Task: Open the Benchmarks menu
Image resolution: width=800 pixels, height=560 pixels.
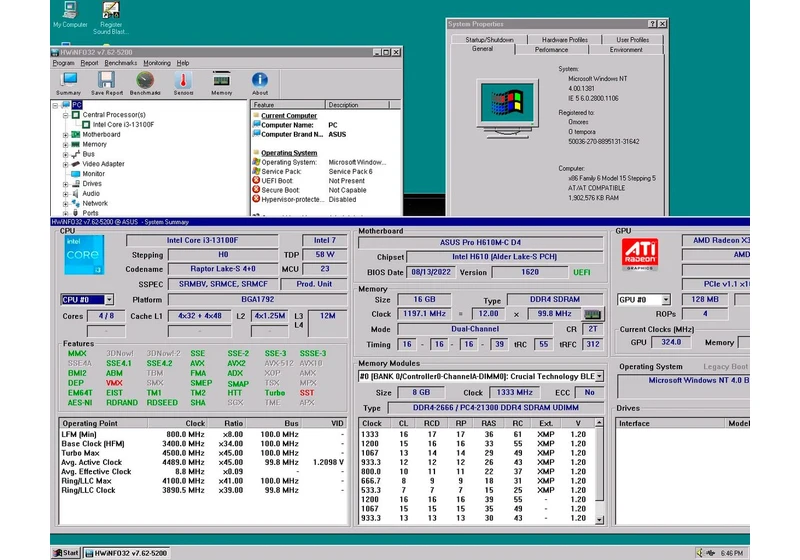Action: (120, 63)
